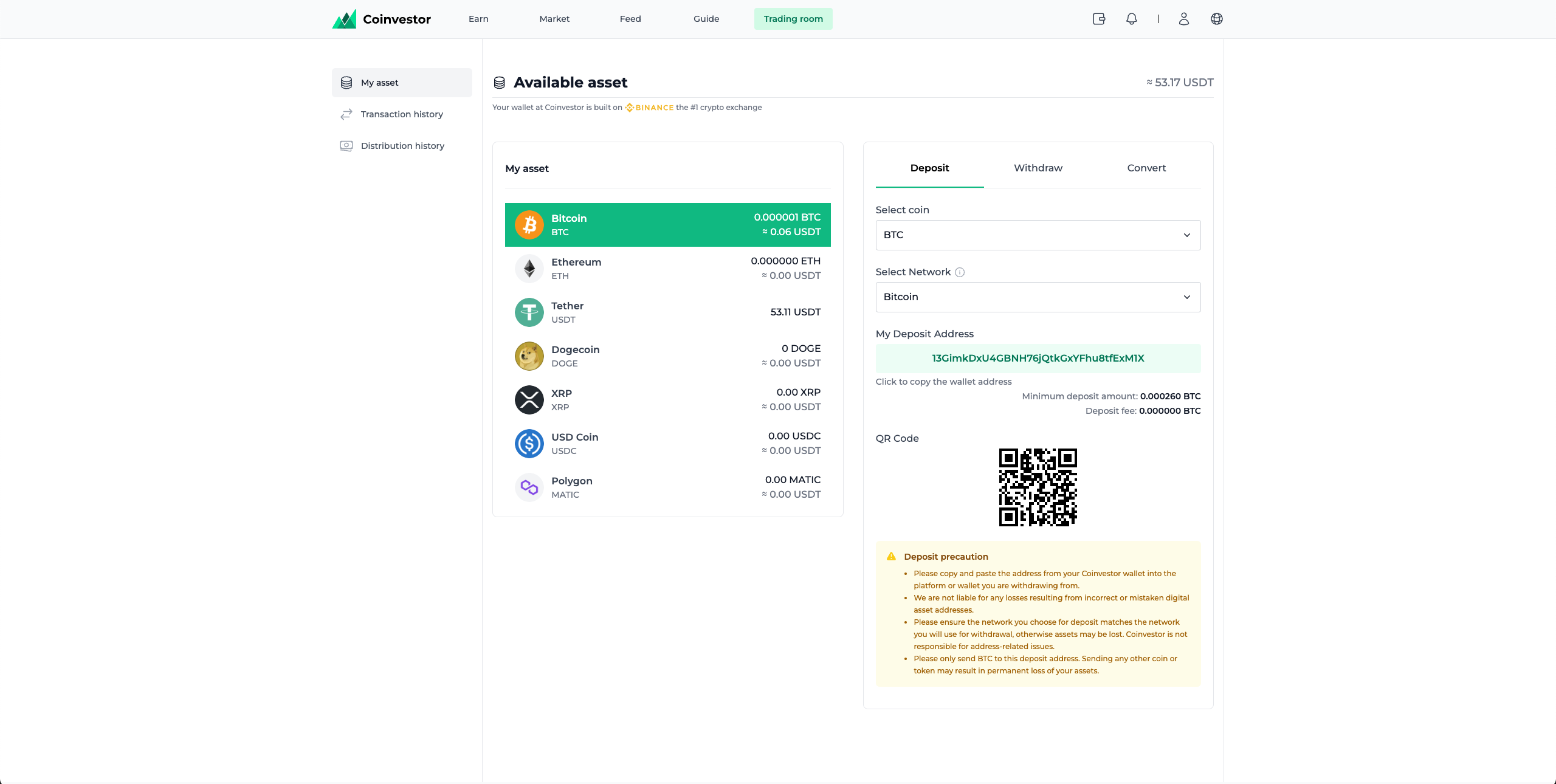Viewport: 1556px width, 784px height.
Task: Expand the Bitcoin network dropdown
Action: [1038, 297]
